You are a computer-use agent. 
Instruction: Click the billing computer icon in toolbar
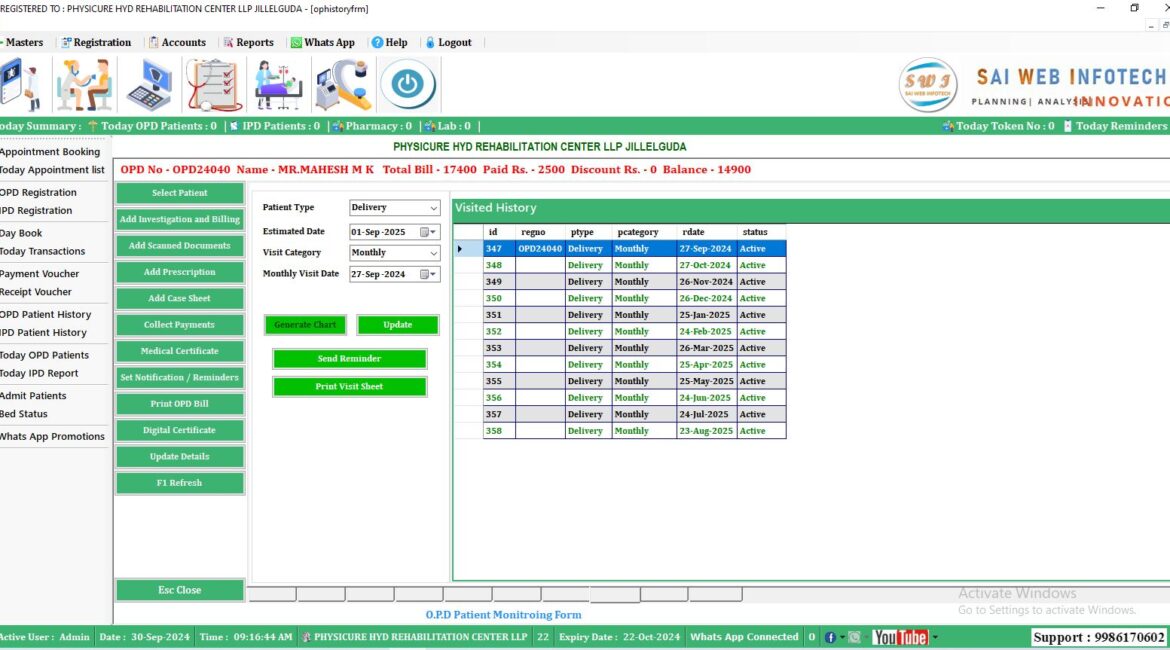point(150,84)
